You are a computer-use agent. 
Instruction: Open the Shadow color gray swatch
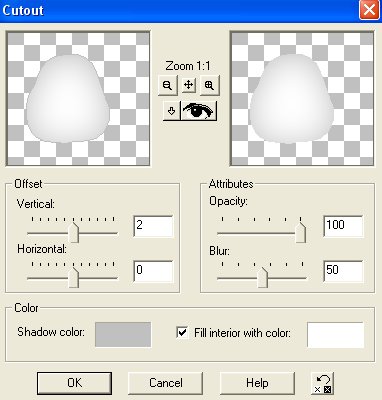(x=123, y=334)
